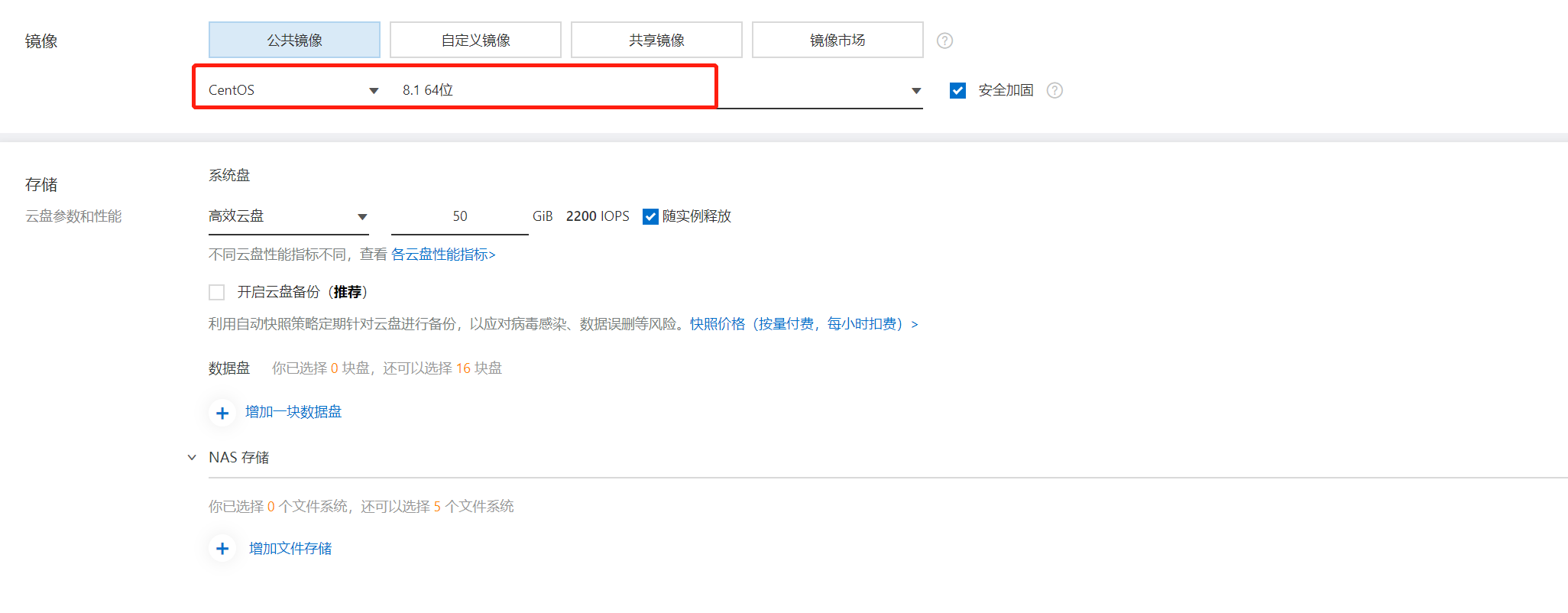Click plus icon for 增加文件存储
The width and height of the screenshot is (1568, 613).
[222, 549]
